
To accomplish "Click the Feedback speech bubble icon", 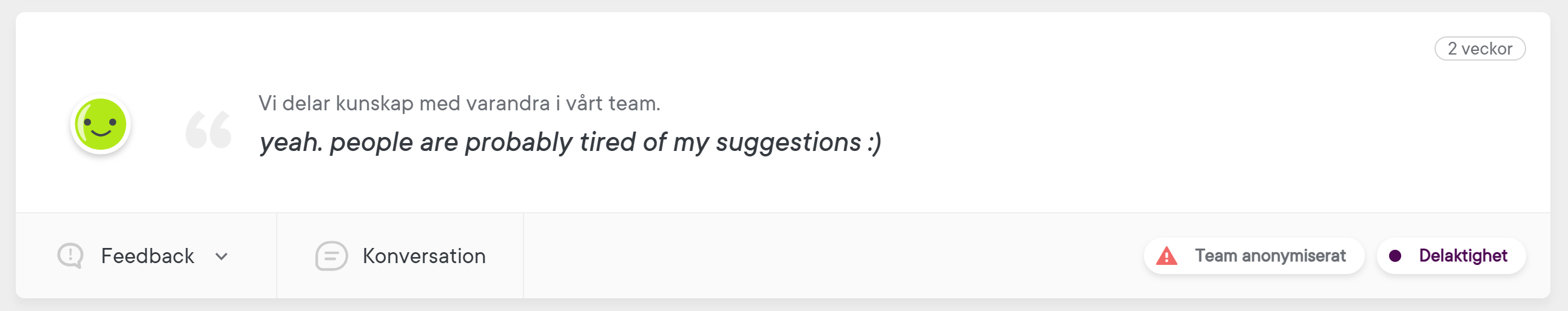I will click(70, 256).
